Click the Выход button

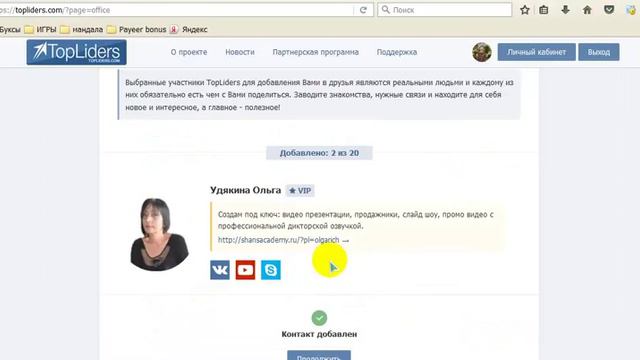point(599,52)
